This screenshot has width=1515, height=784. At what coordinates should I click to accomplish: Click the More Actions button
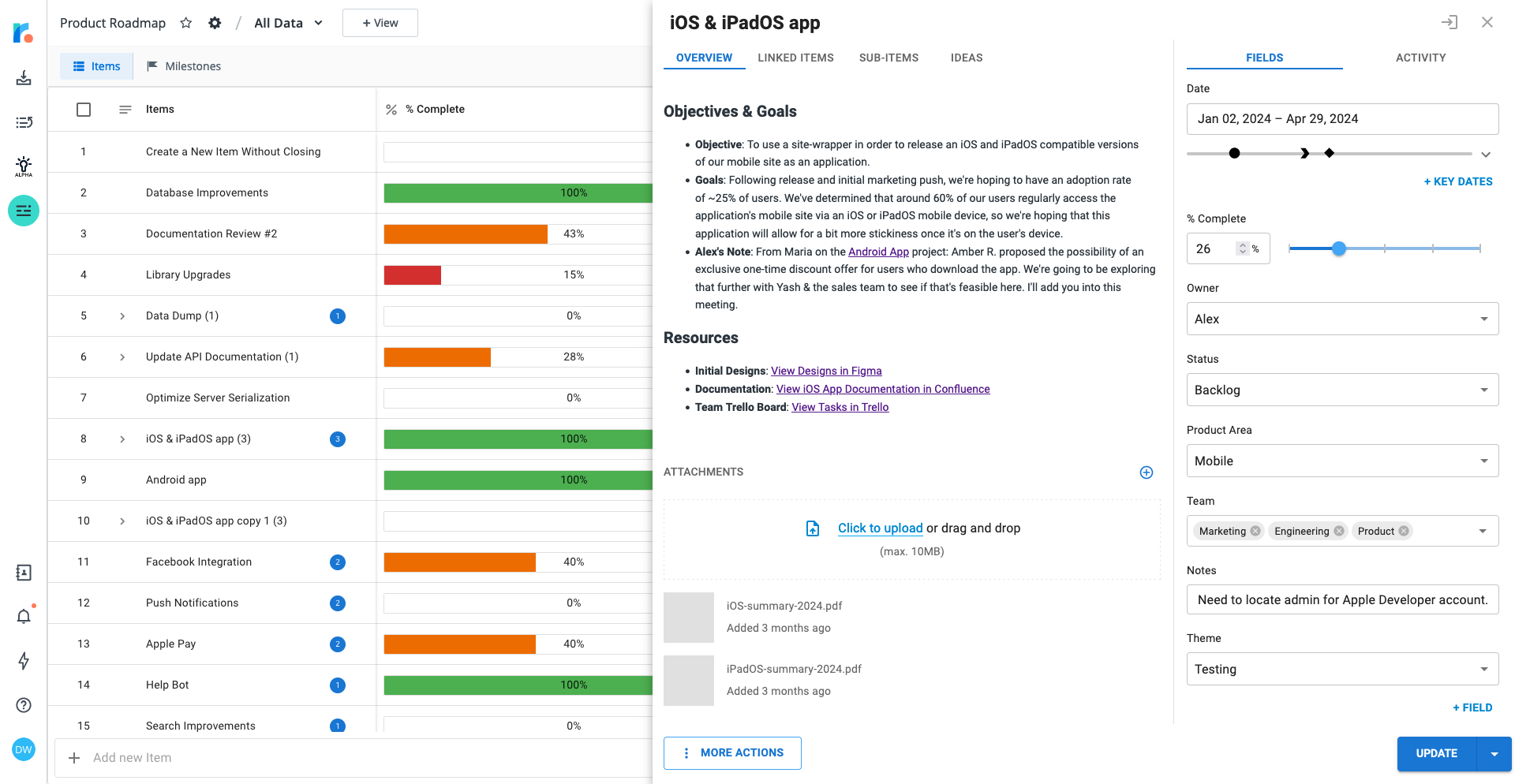tap(732, 752)
